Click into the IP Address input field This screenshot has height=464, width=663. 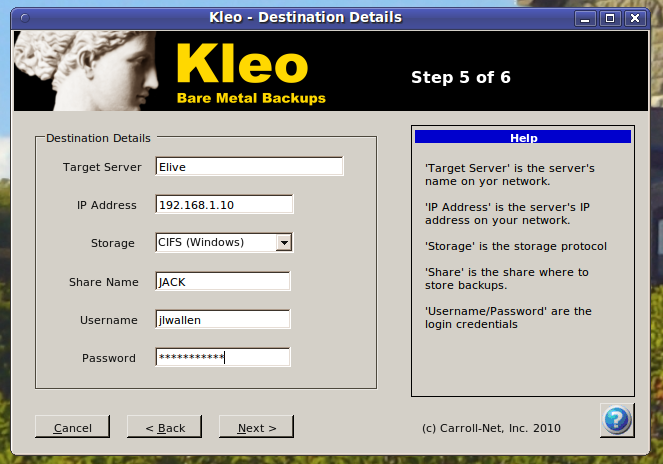[x=224, y=205]
